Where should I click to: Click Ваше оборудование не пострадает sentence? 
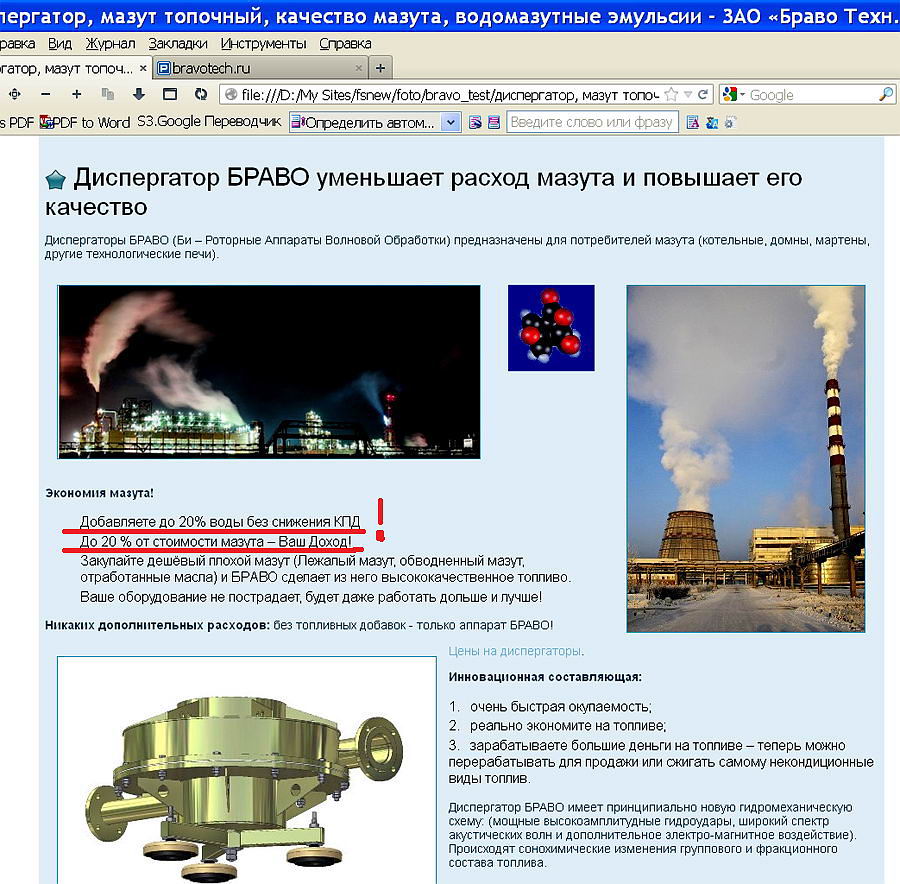coord(311,597)
